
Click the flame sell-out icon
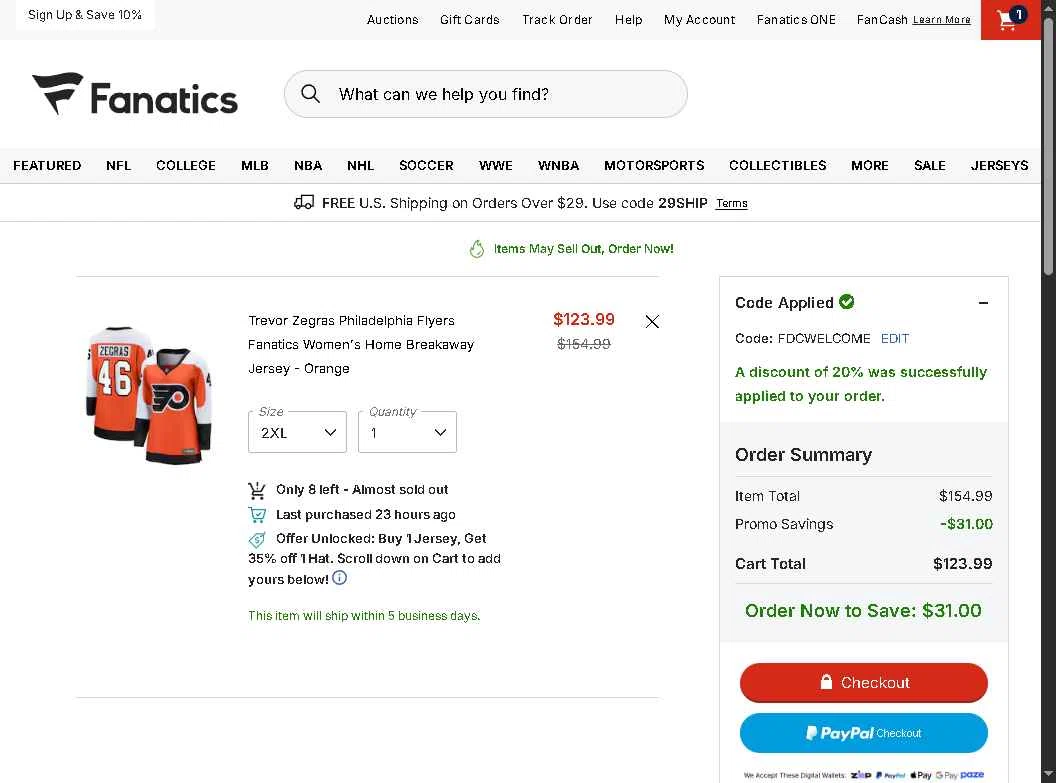pos(477,249)
